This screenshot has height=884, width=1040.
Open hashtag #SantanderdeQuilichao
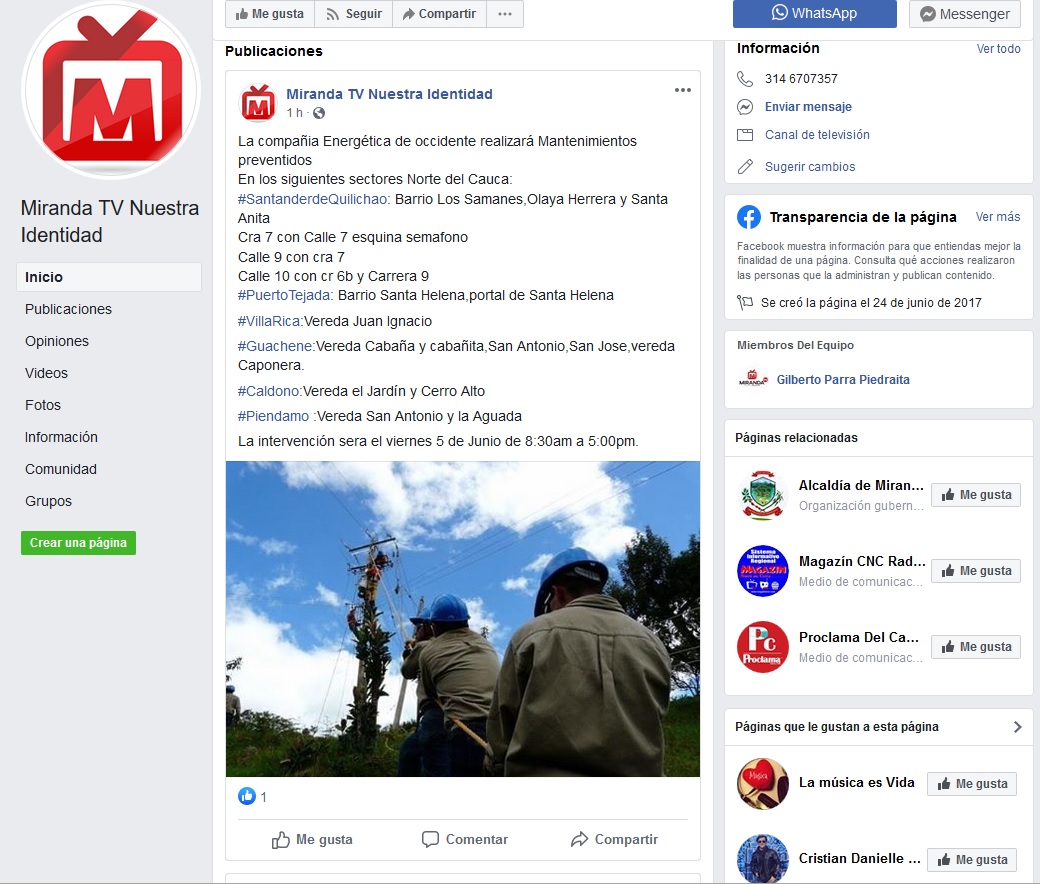314,199
